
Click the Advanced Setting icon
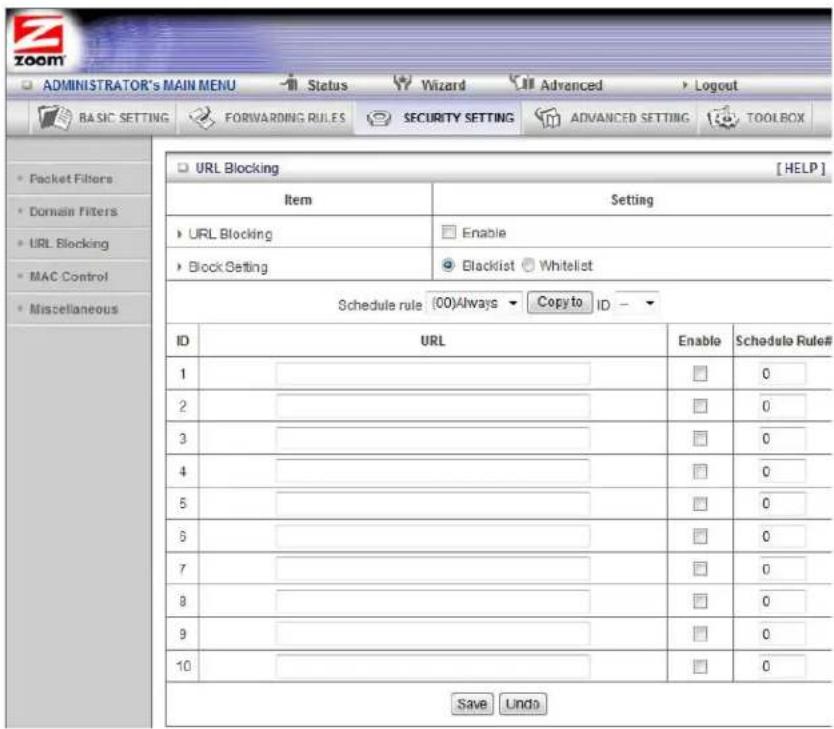click(548, 118)
